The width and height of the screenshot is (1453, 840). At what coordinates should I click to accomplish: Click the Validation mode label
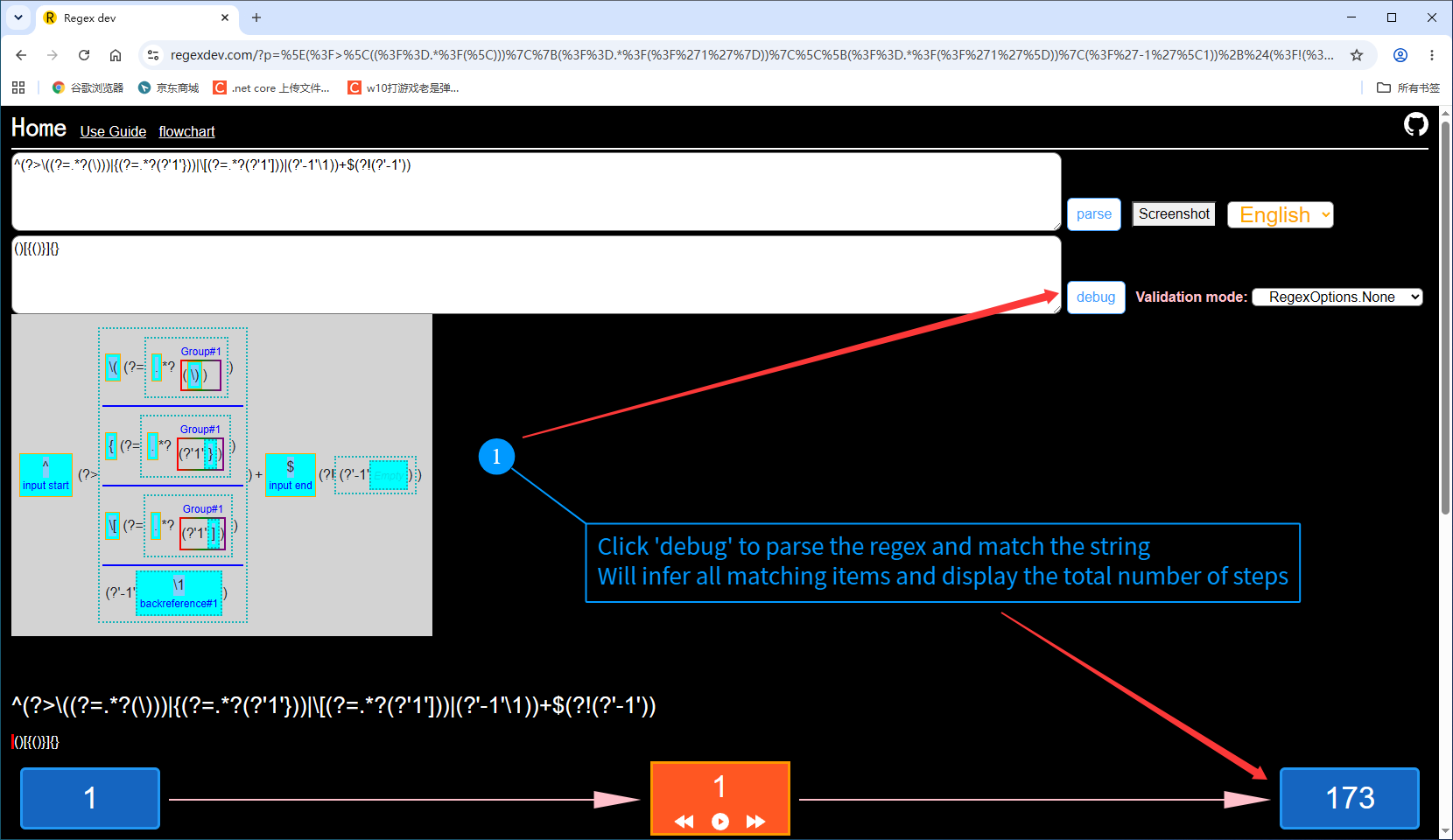click(1191, 297)
